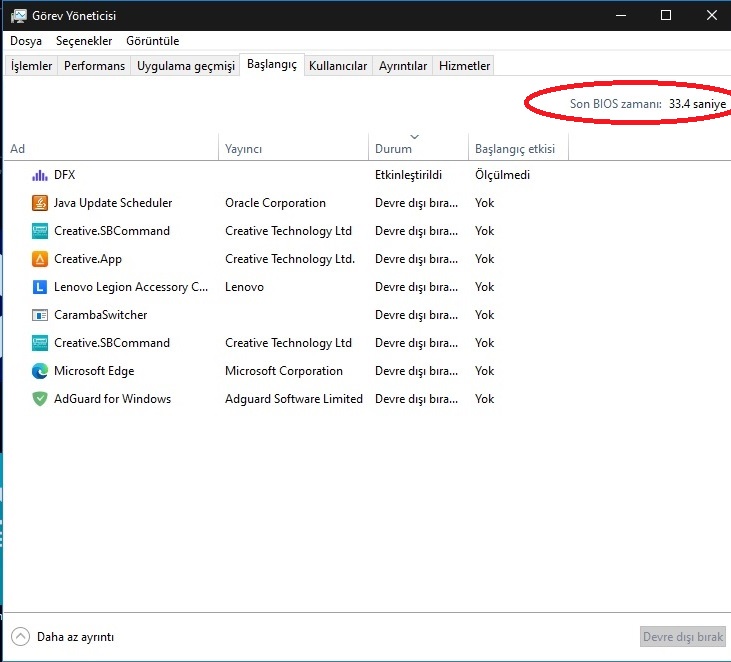Maximize the Görev Yöneticisi window
Screen dimensions: 731x662
[666, 15]
